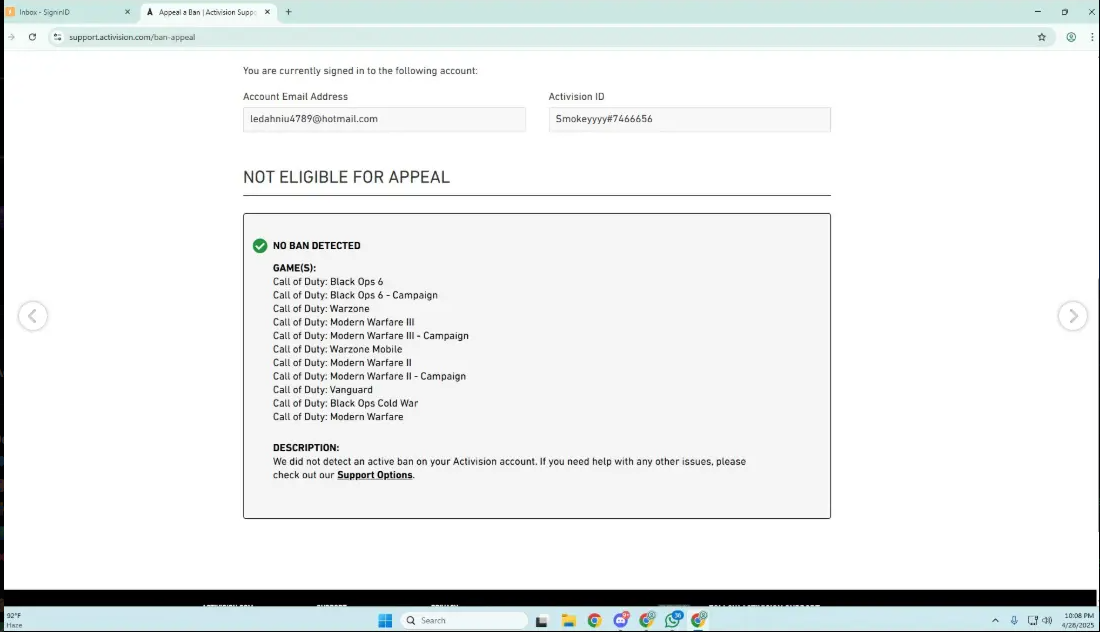Screen dimensions: 1100x632
Task: Click the browser forward arrow
Action: (11, 37)
